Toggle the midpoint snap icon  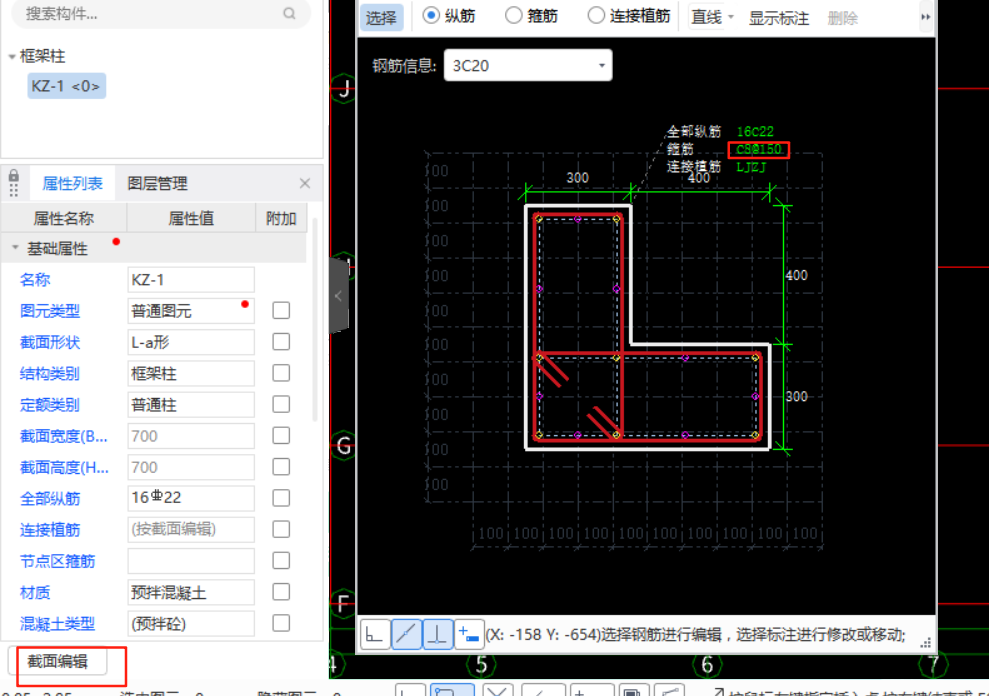(406, 634)
